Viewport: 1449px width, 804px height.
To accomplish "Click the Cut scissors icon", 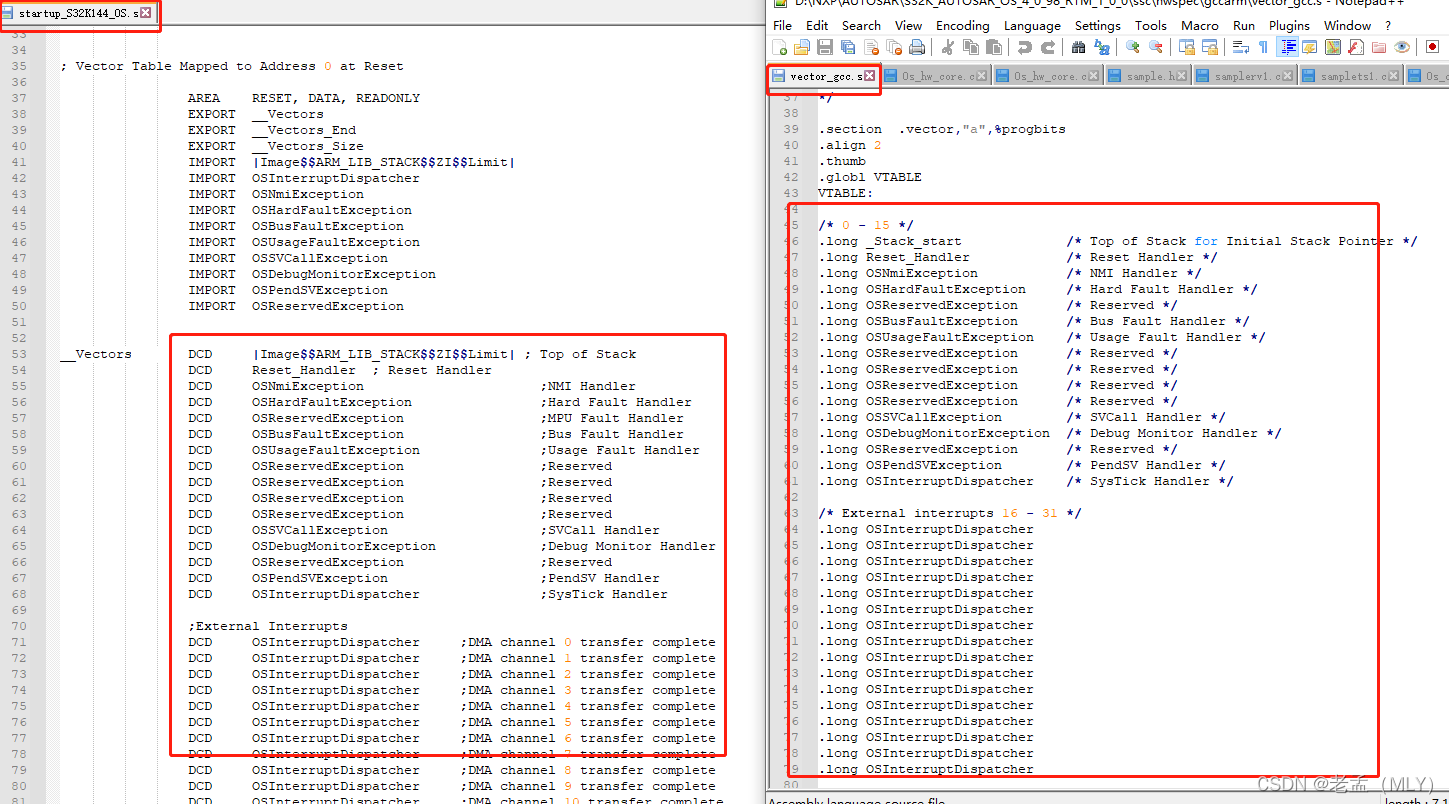I will pyautogui.click(x=947, y=47).
